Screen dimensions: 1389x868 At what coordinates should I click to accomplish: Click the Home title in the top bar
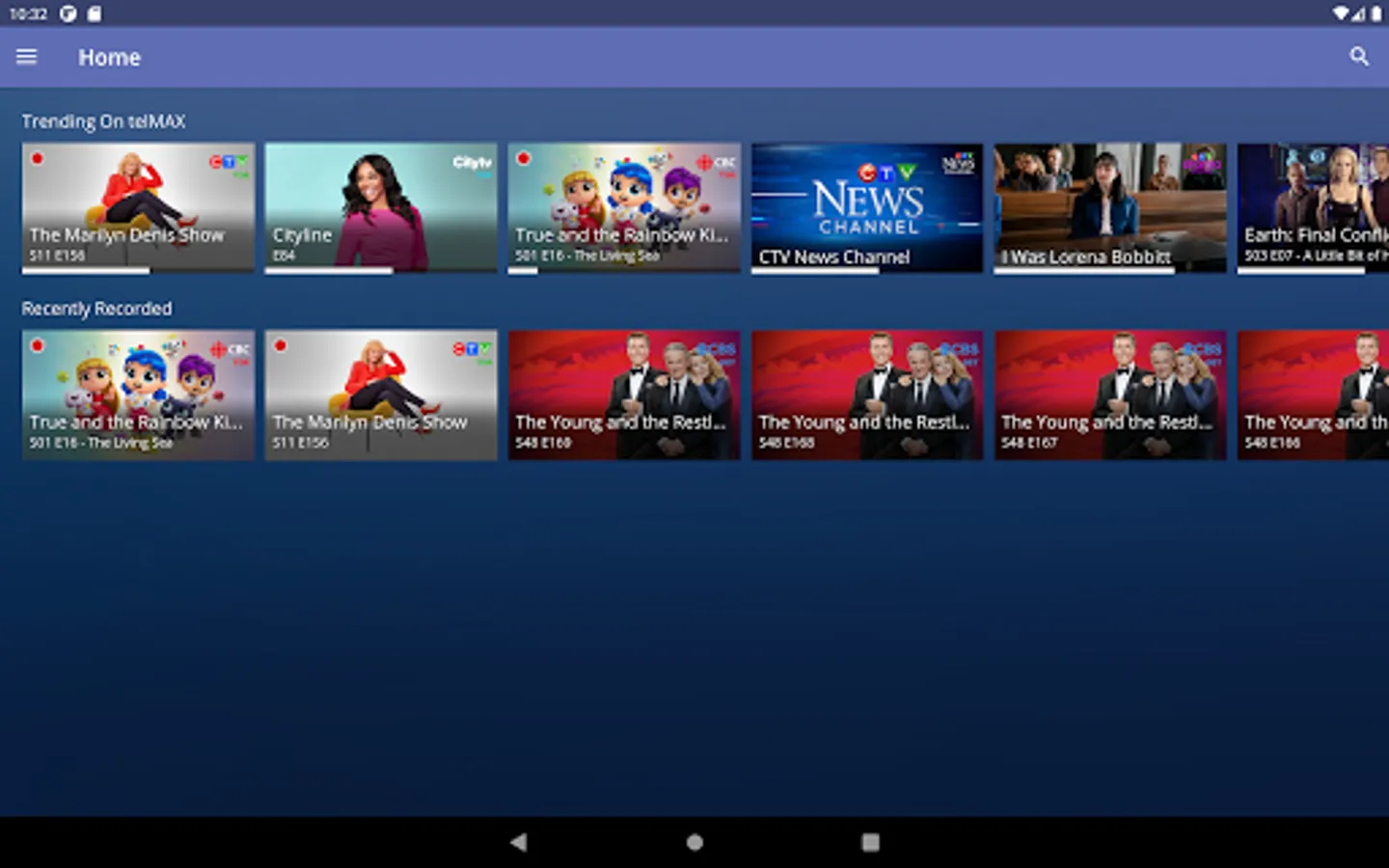pyautogui.click(x=110, y=58)
